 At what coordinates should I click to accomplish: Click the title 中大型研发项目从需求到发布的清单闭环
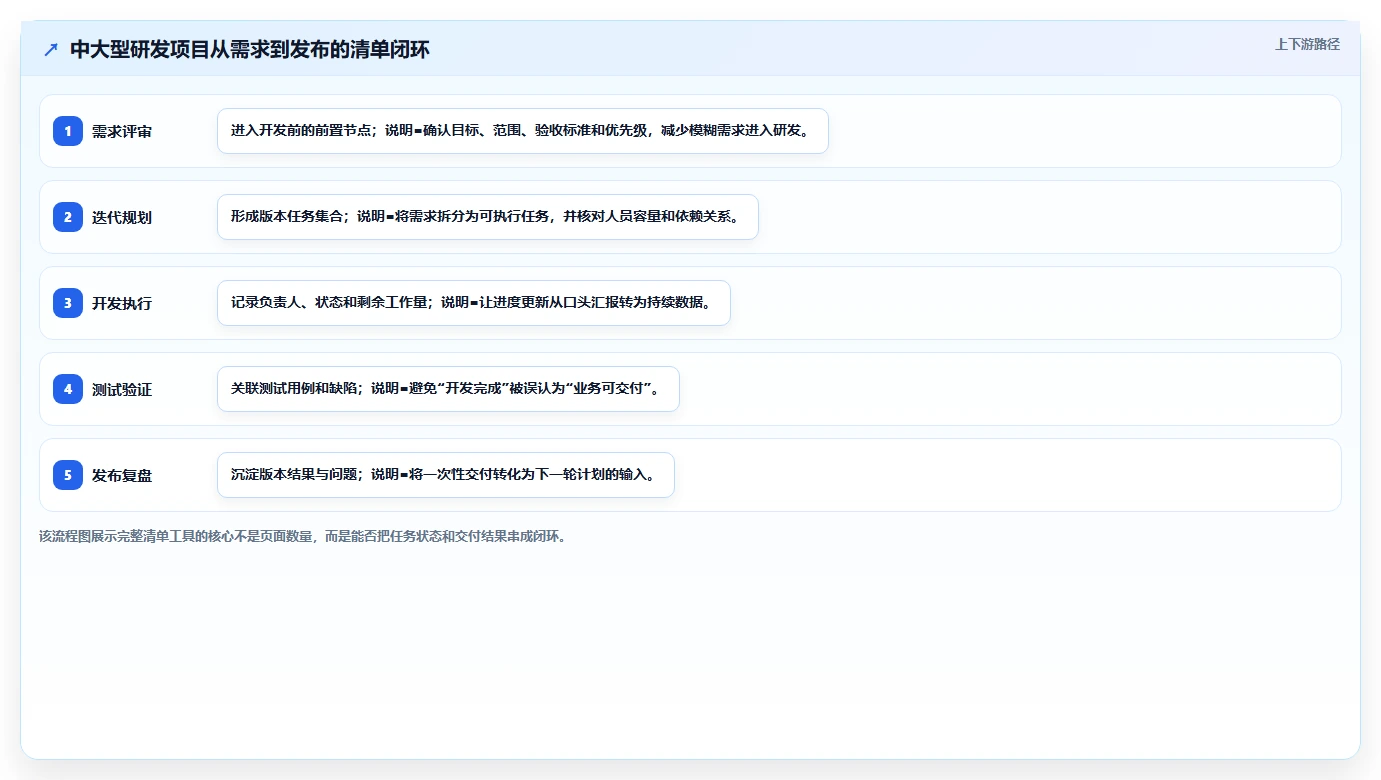point(250,50)
